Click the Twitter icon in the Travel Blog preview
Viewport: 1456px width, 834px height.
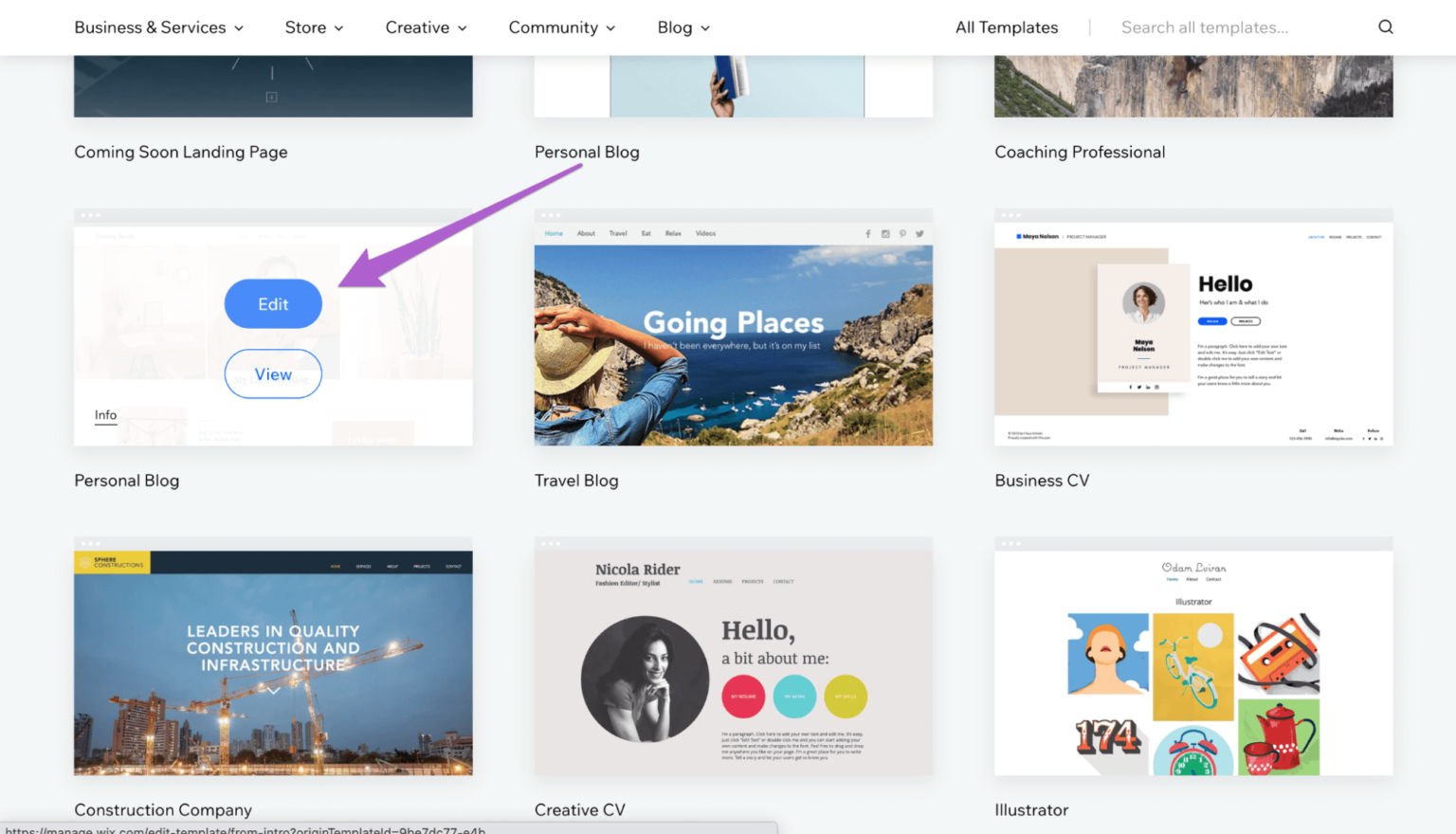[919, 233]
